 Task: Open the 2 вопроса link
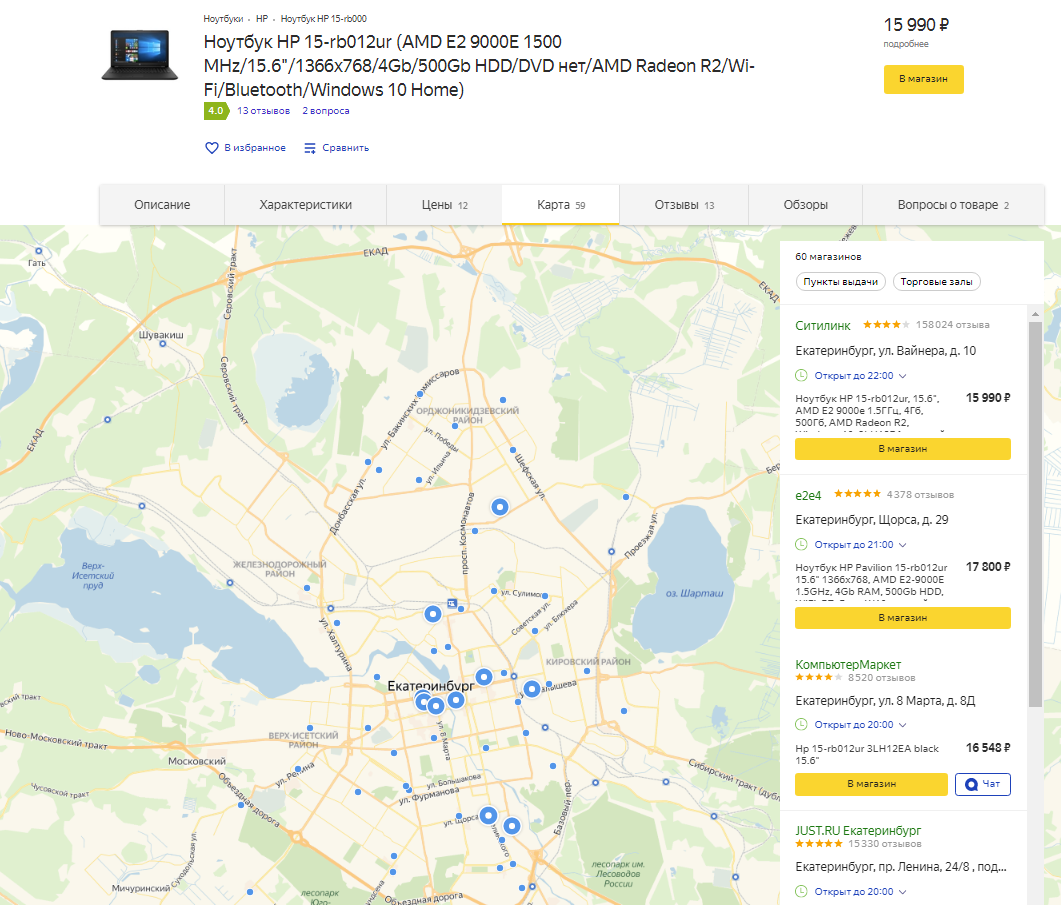click(x=325, y=111)
